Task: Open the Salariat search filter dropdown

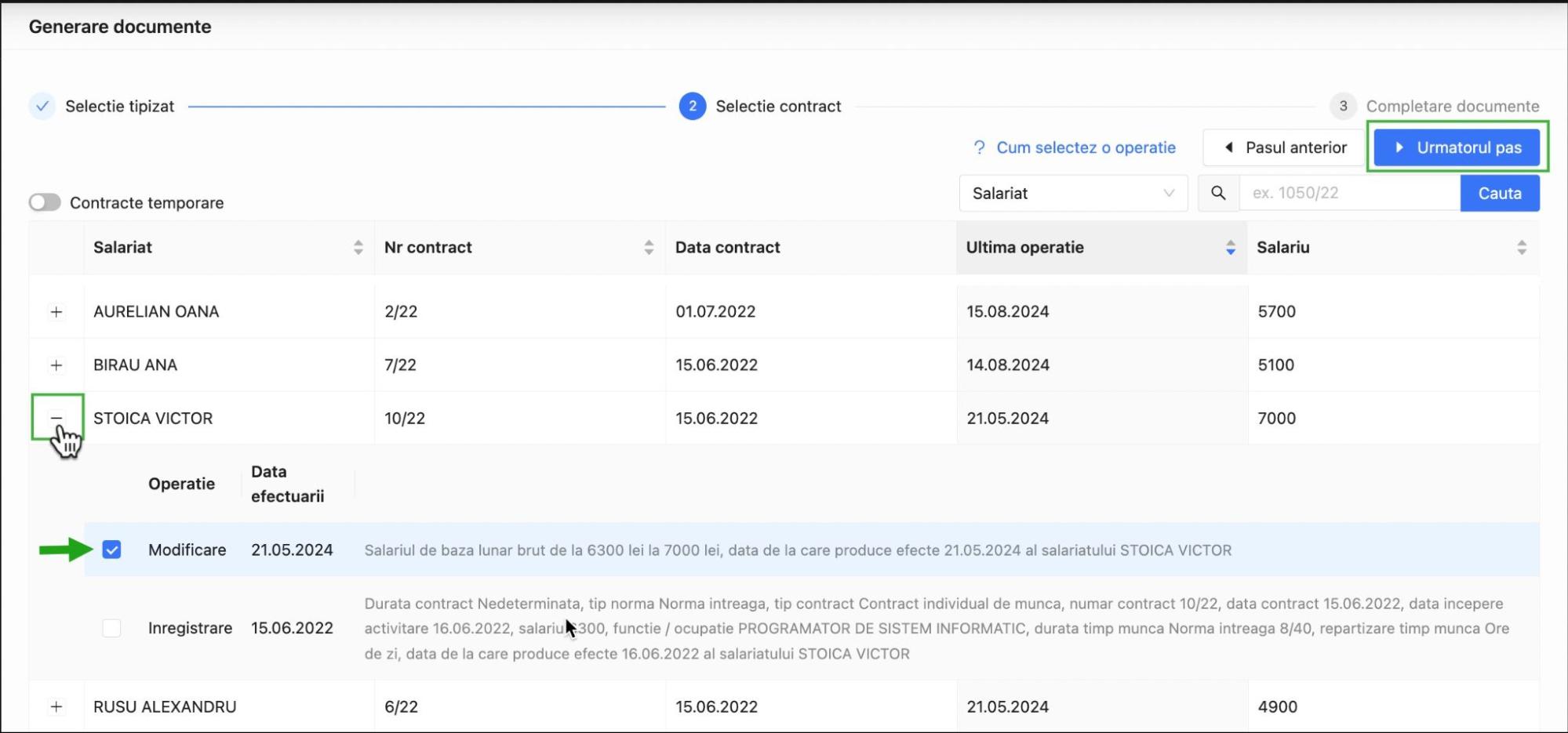Action: click(x=1073, y=193)
